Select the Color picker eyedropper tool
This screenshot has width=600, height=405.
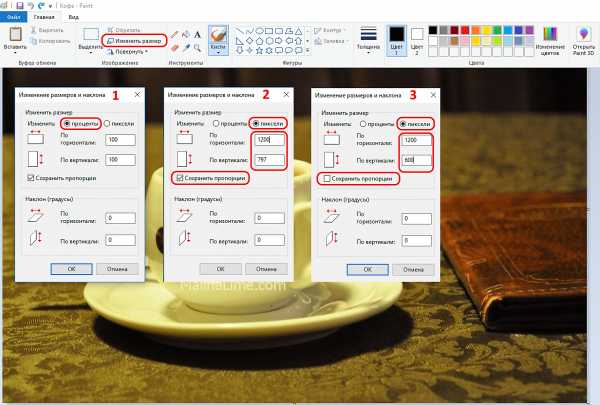pos(186,48)
